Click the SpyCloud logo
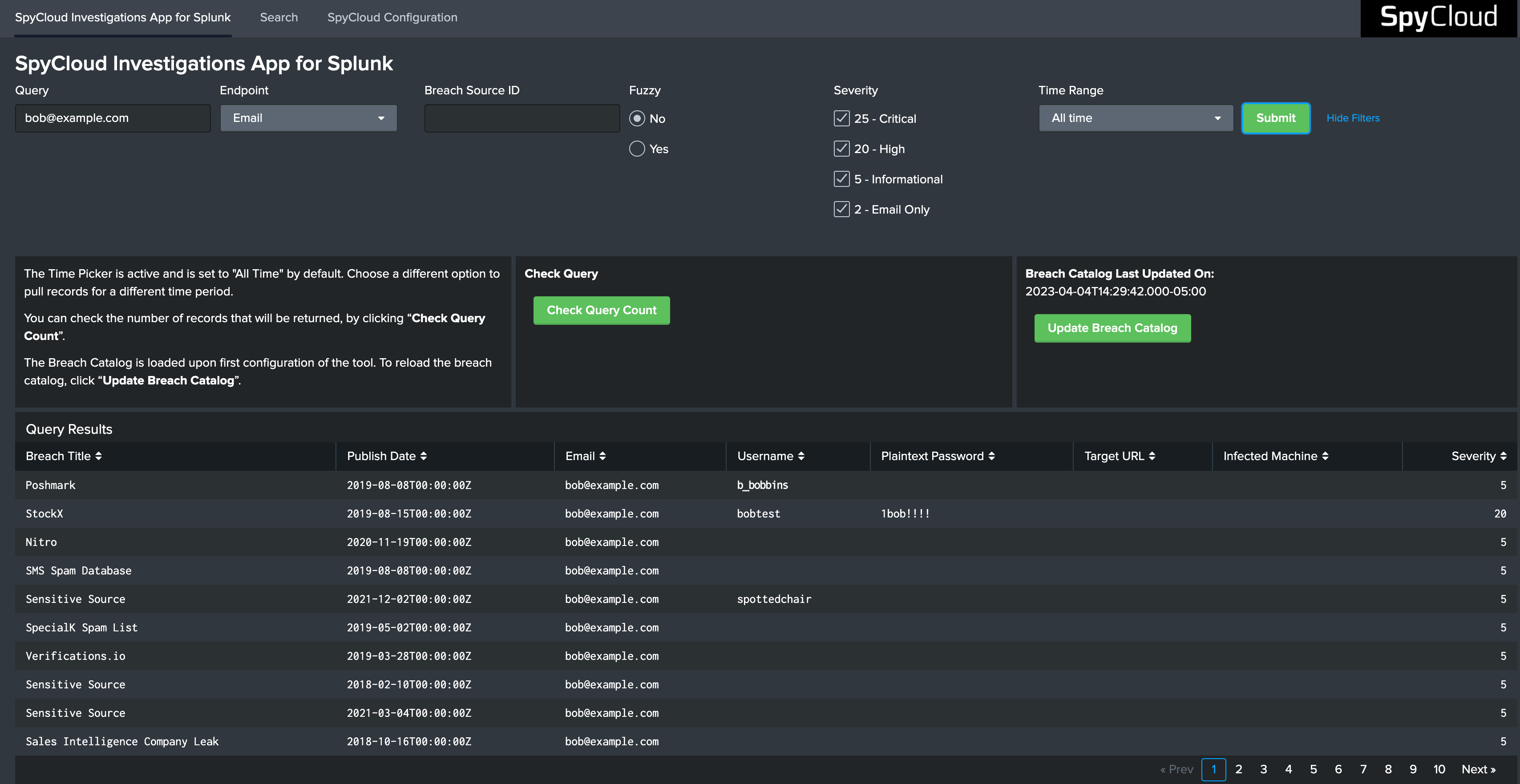Screen dimensions: 1520x784 1438,18
